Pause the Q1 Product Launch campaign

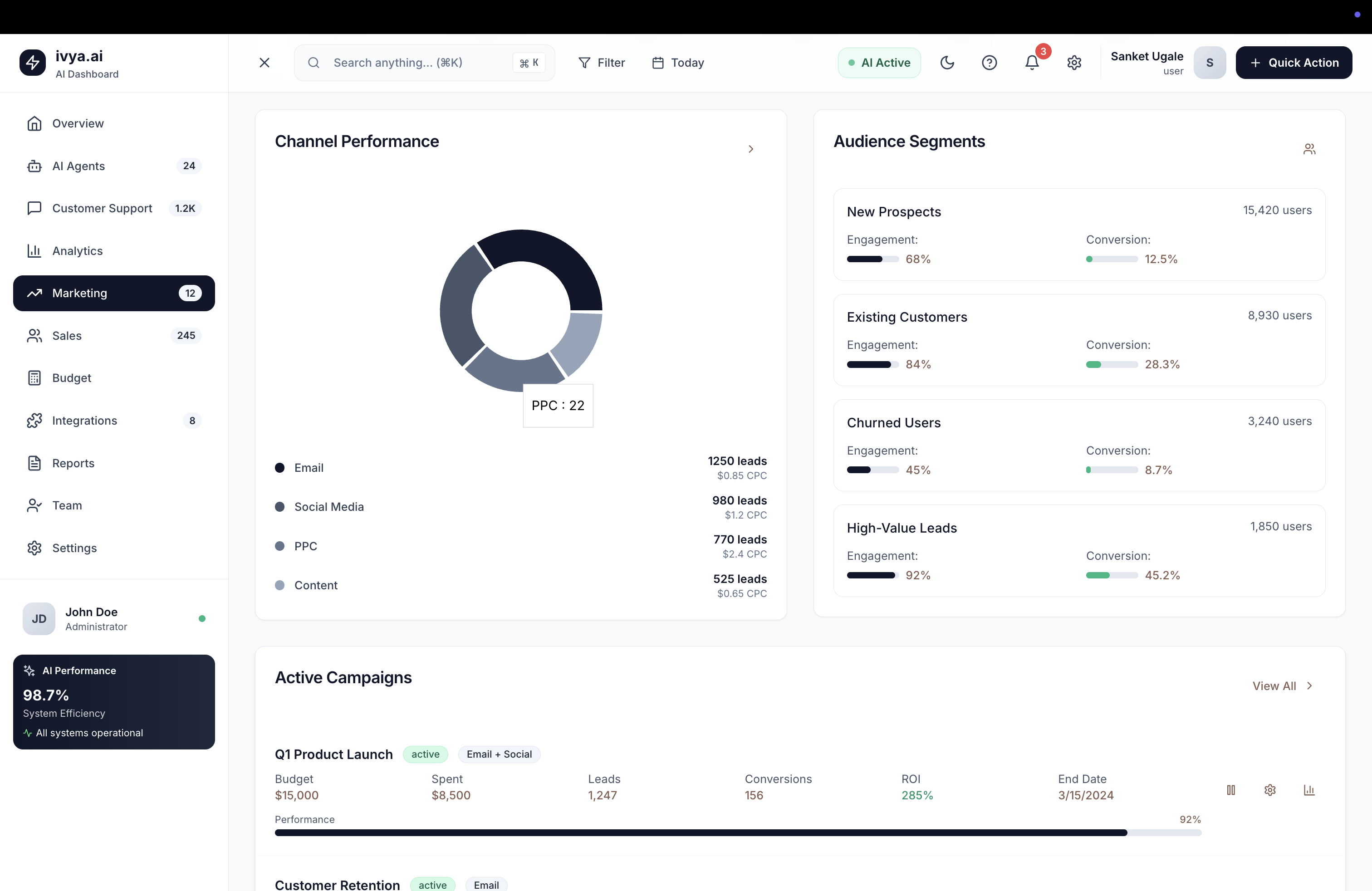click(1231, 789)
